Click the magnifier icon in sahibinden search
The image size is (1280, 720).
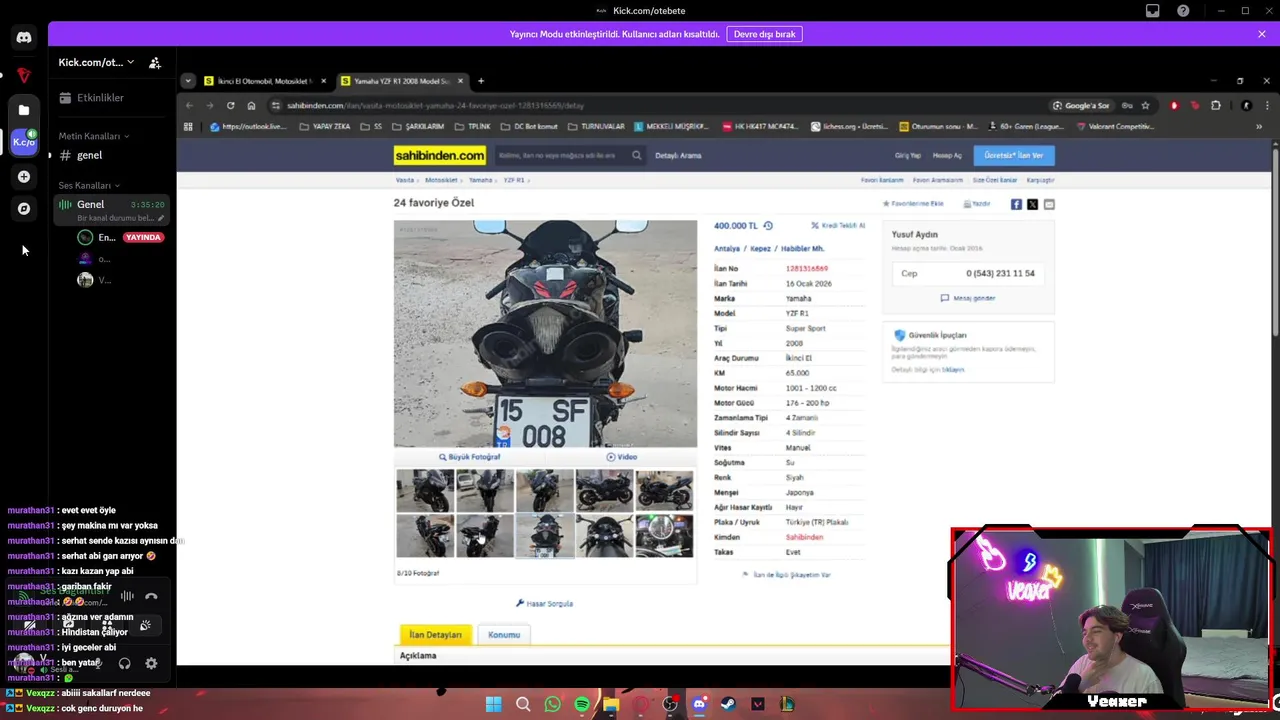tap(637, 155)
